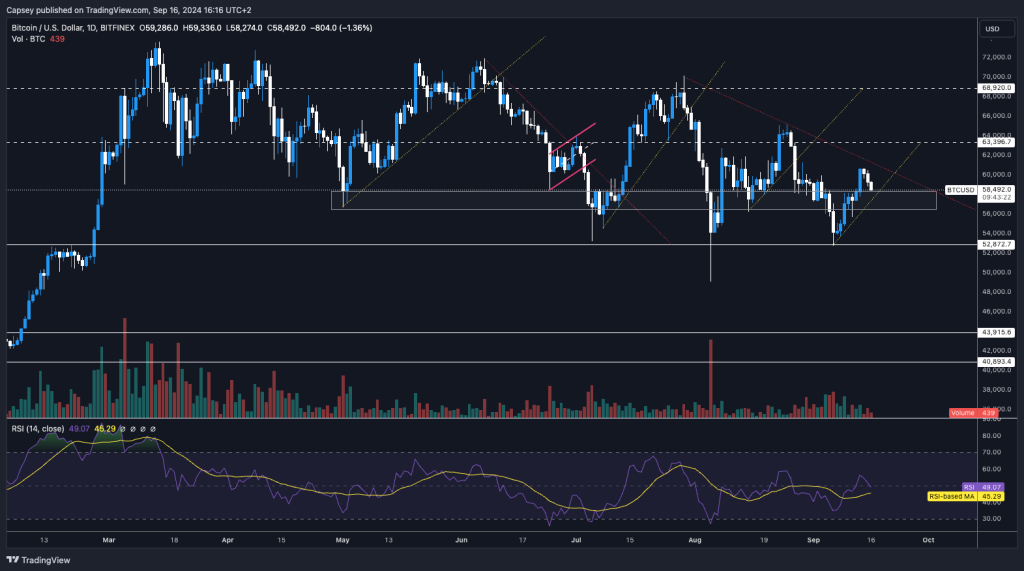Image resolution: width=1024 pixels, height=571 pixels.
Task: Click the tall red volume bar in August
Action: 710,375
